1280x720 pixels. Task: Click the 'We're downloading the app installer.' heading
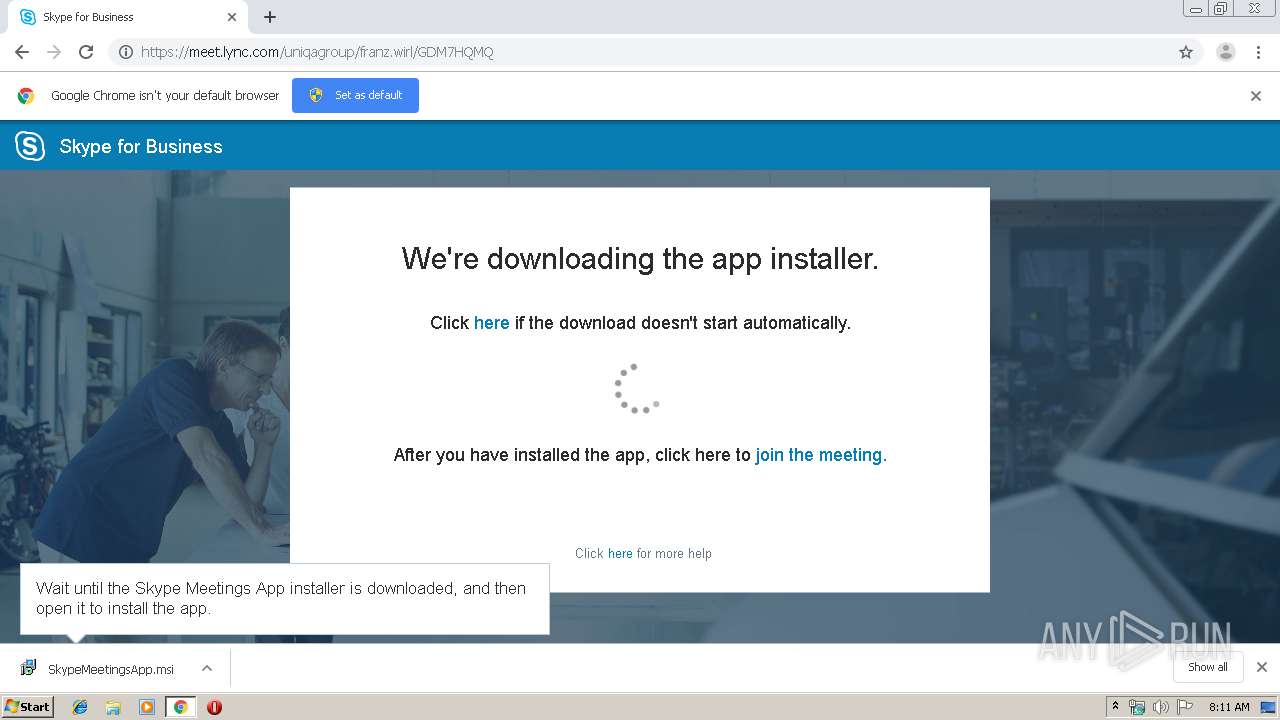(640, 259)
